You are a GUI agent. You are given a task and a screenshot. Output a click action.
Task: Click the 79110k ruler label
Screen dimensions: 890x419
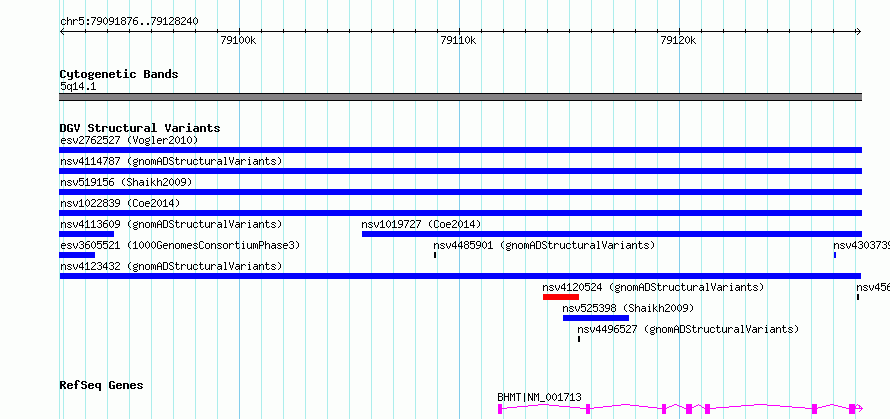click(x=458, y=40)
